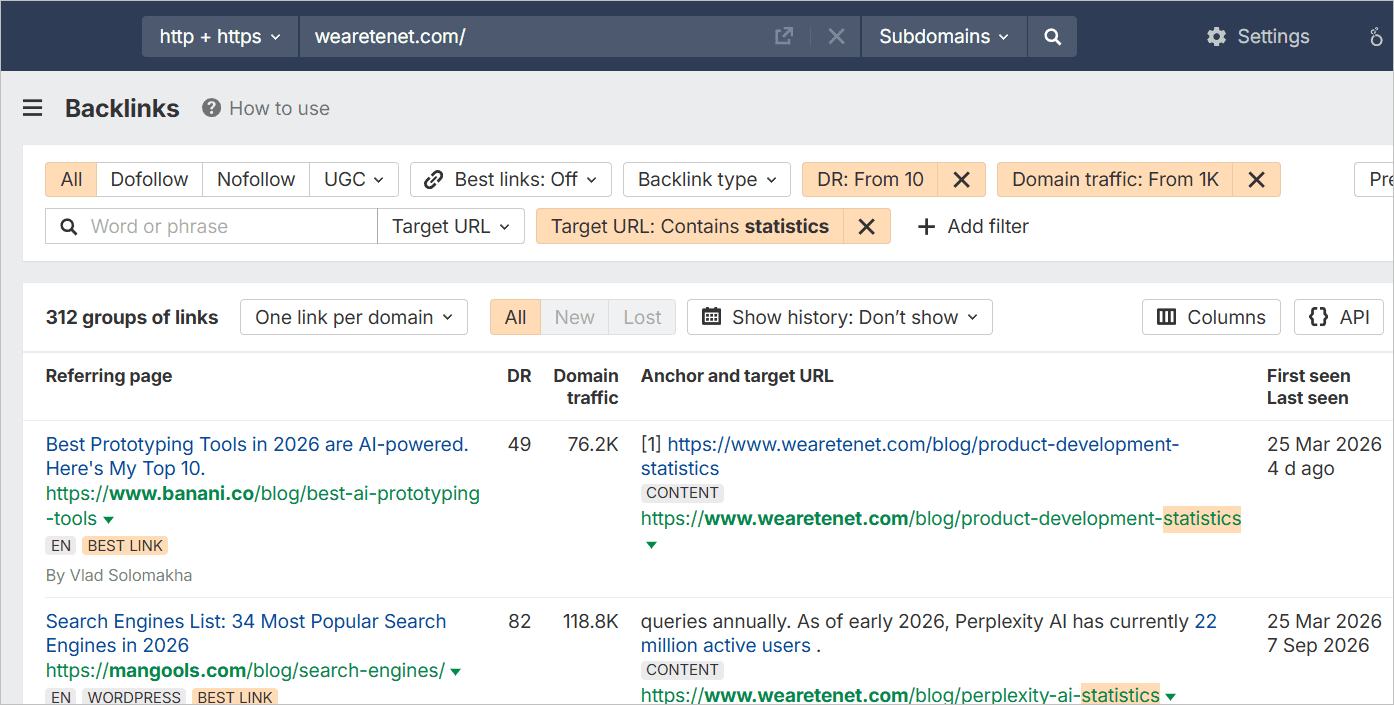
Task: Open the Backlink type dropdown
Action: coord(707,180)
